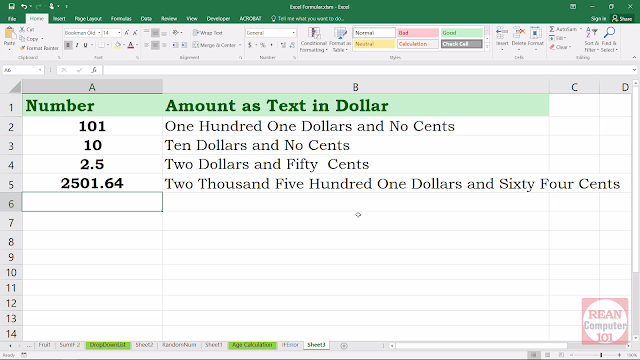Image resolution: width=640 pixels, height=360 pixels.
Task: Open Sort & Filter menu
Action: 591,39
